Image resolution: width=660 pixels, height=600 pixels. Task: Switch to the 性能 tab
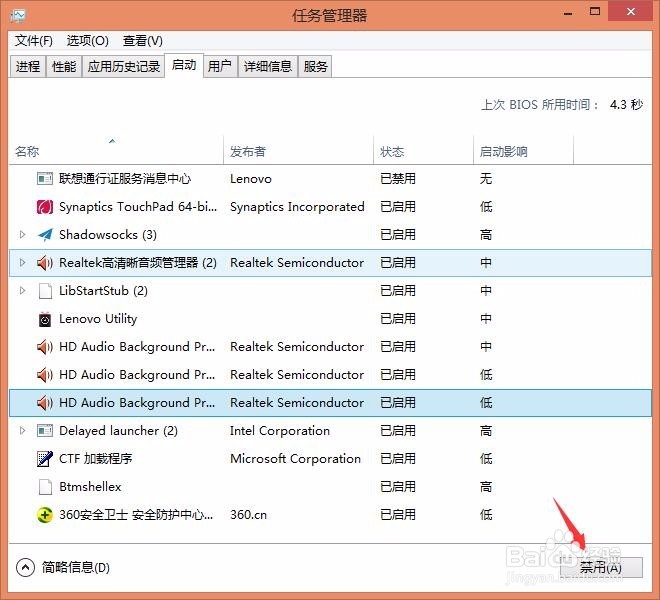pos(64,67)
